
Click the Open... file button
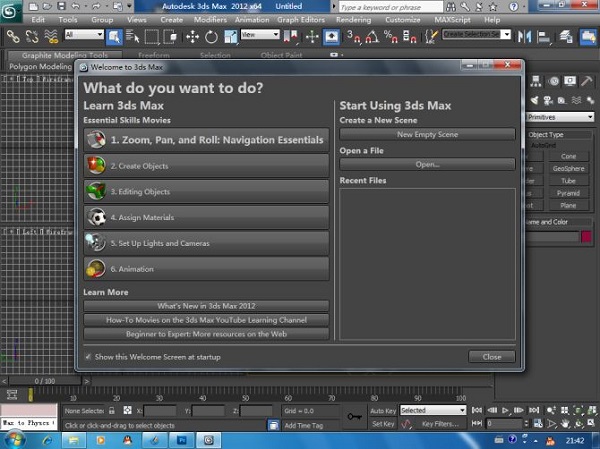tap(427, 165)
